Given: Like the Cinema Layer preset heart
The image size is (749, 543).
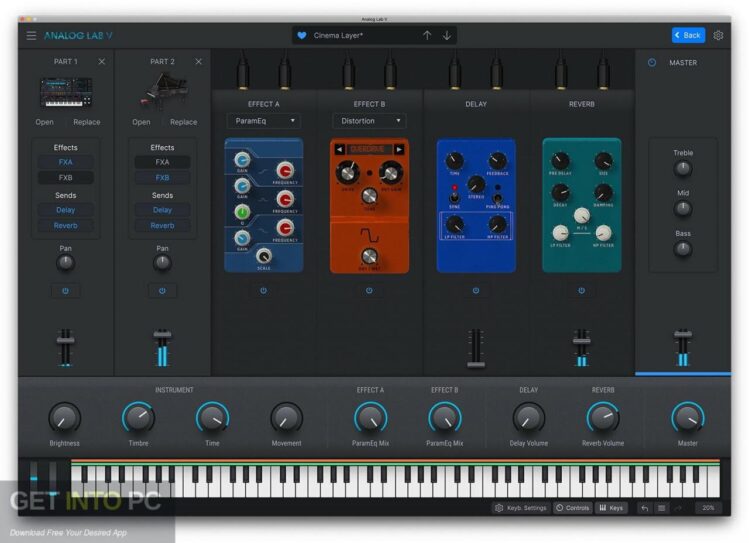Looking at the screenshot, I should coord(301,35).
